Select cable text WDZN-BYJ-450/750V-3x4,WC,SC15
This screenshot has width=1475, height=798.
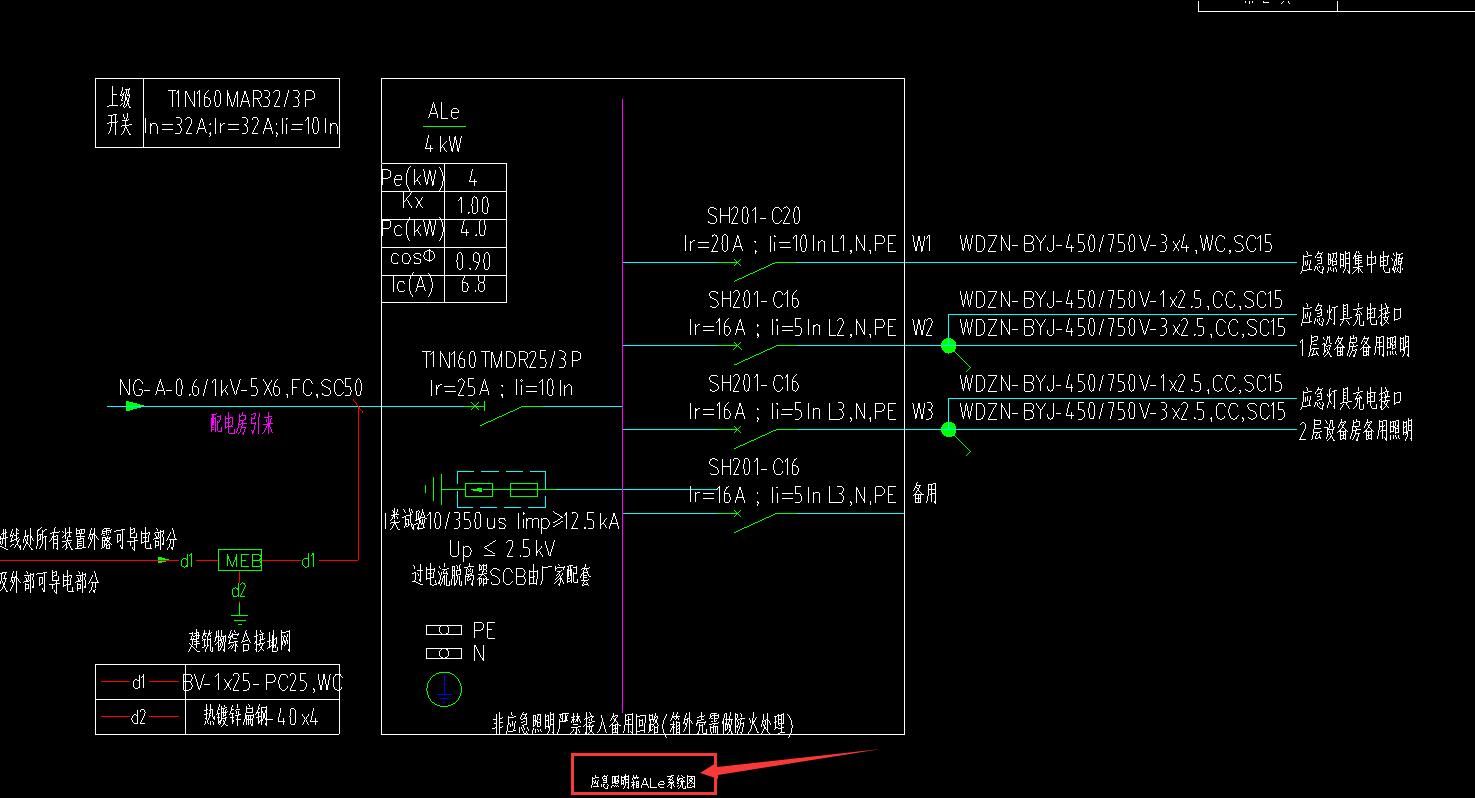(x=1116, y=244)
